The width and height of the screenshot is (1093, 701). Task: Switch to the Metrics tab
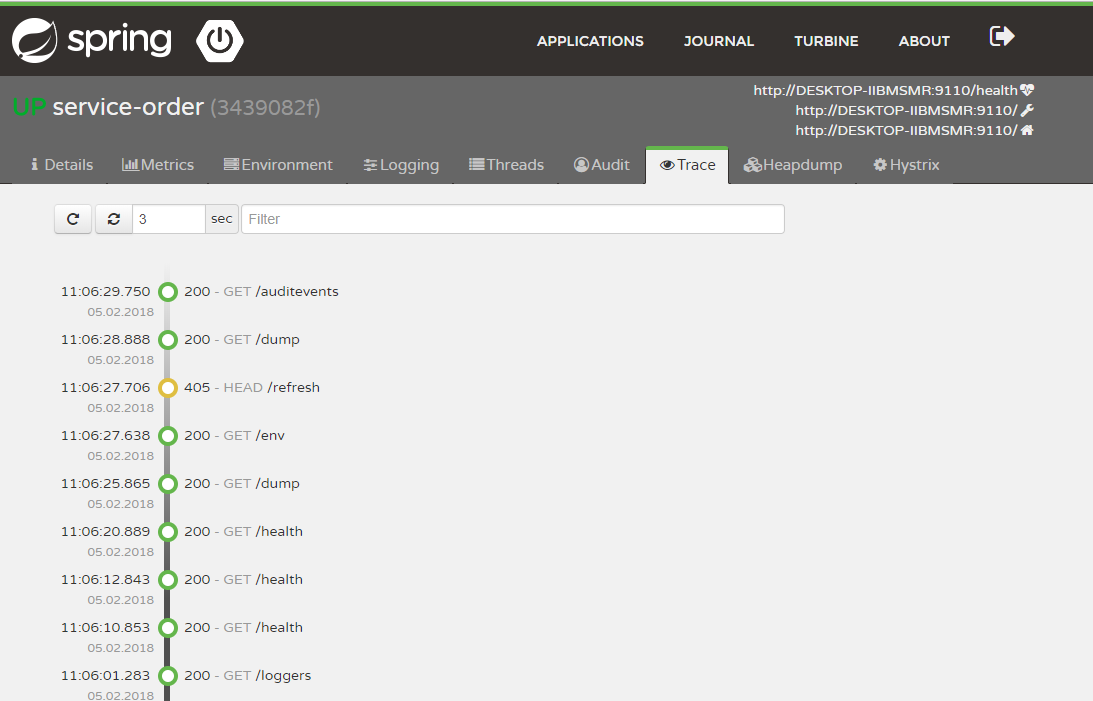(158, 165)
